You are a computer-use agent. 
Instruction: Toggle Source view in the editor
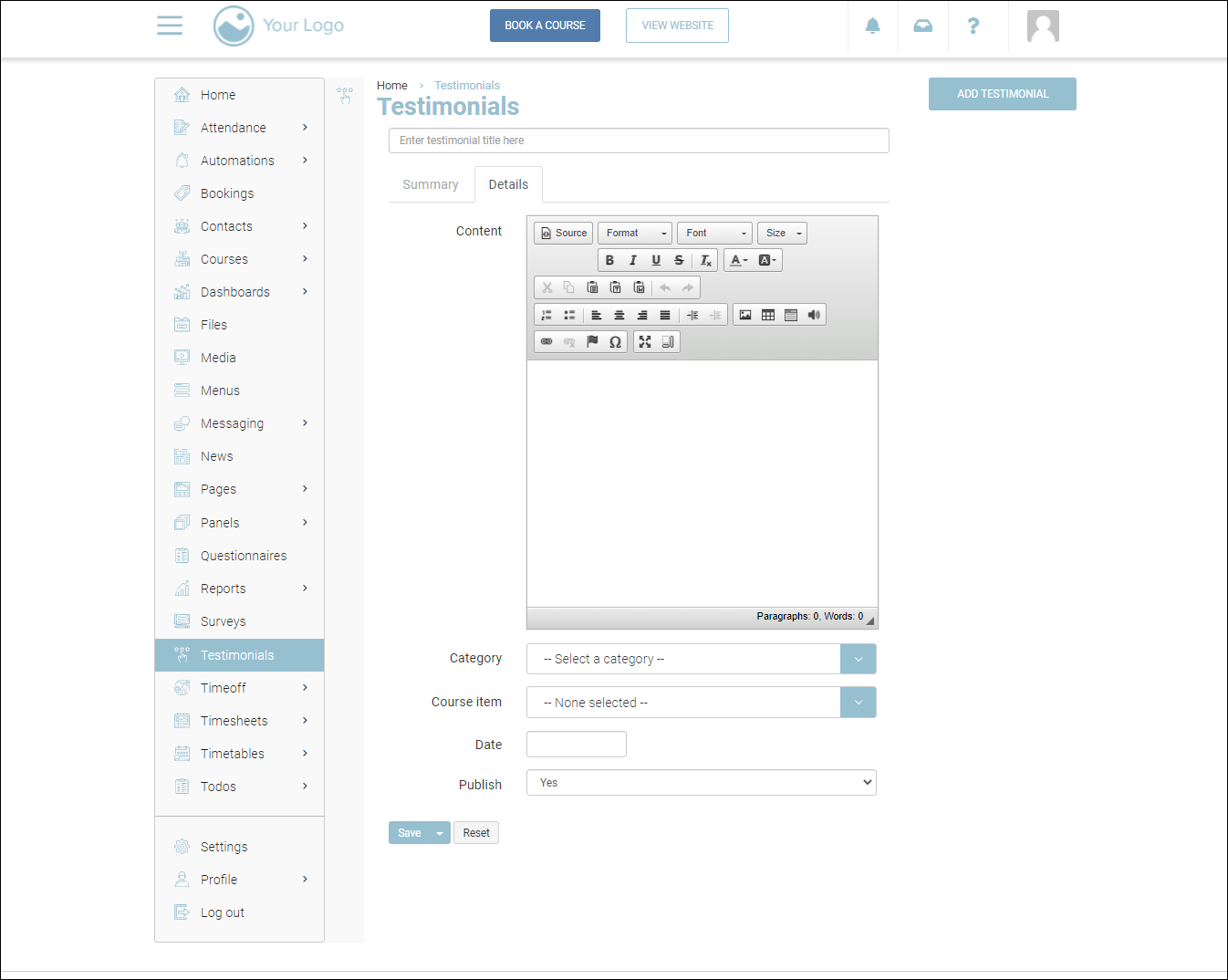[x=563, y=233]
